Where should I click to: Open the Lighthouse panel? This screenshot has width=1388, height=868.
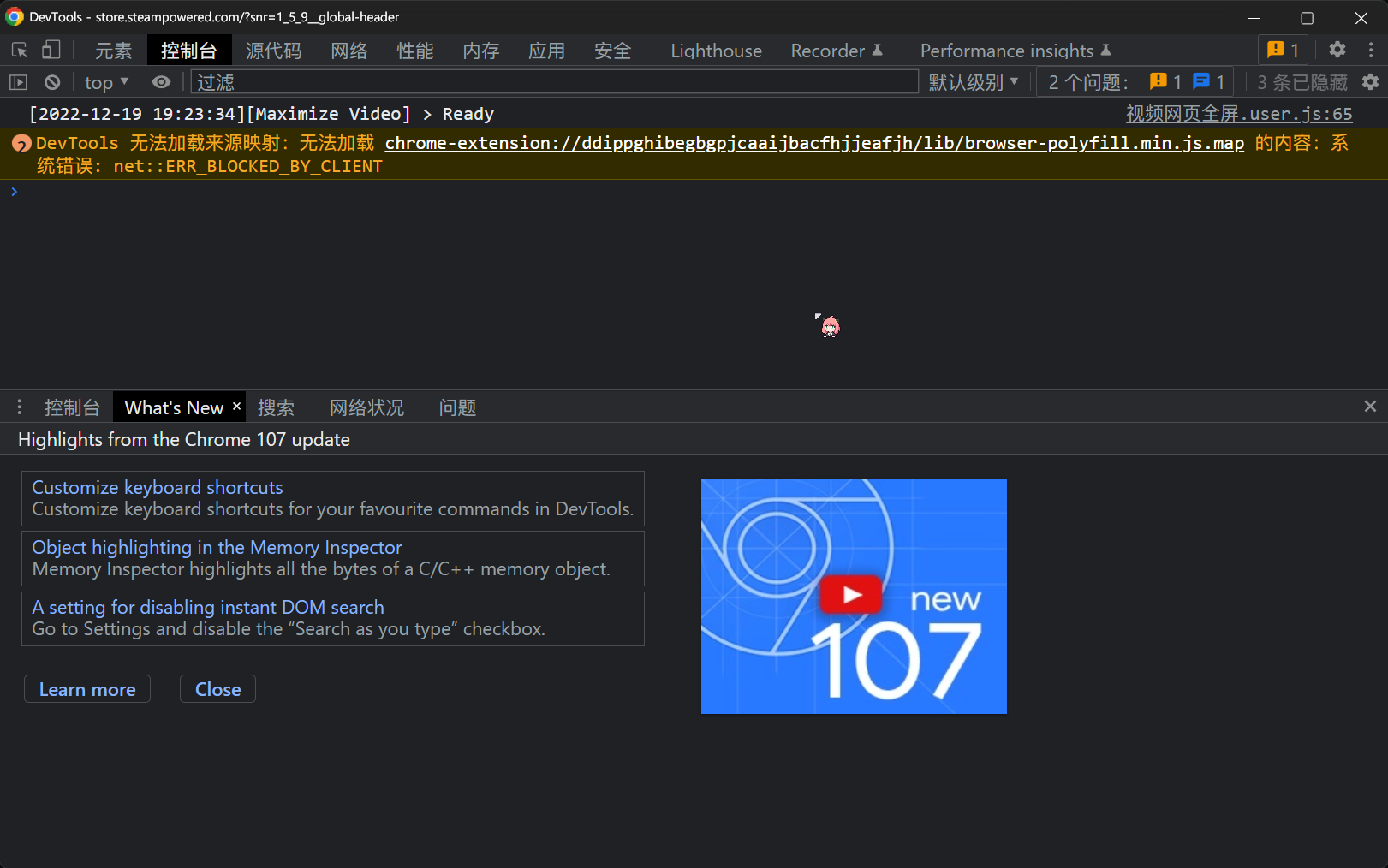pos(716,50)
